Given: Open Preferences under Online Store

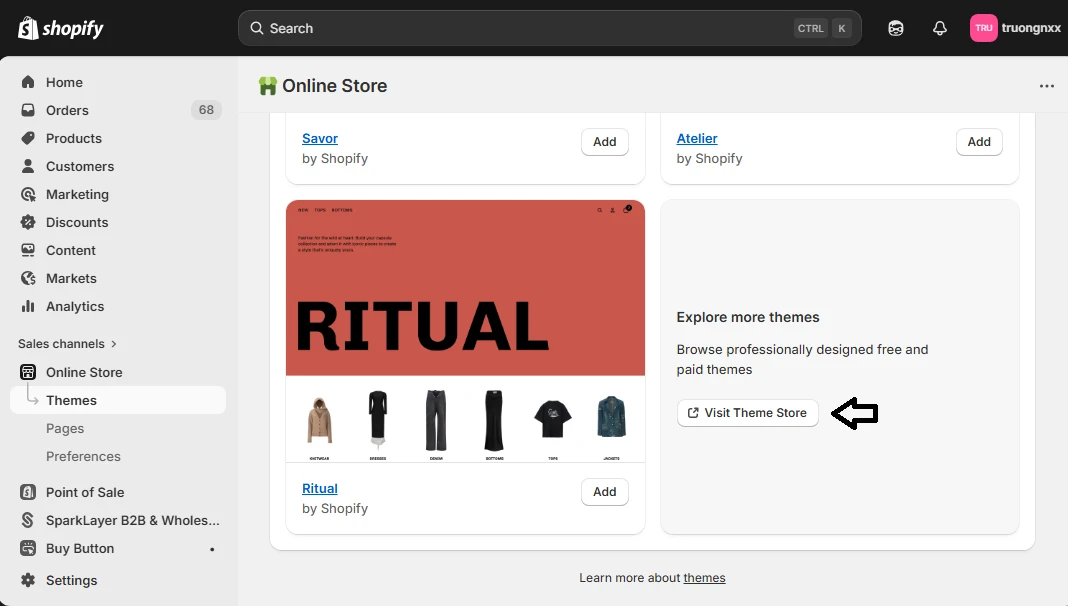Looking at the screenshot, I should click(x=83, y=456).
